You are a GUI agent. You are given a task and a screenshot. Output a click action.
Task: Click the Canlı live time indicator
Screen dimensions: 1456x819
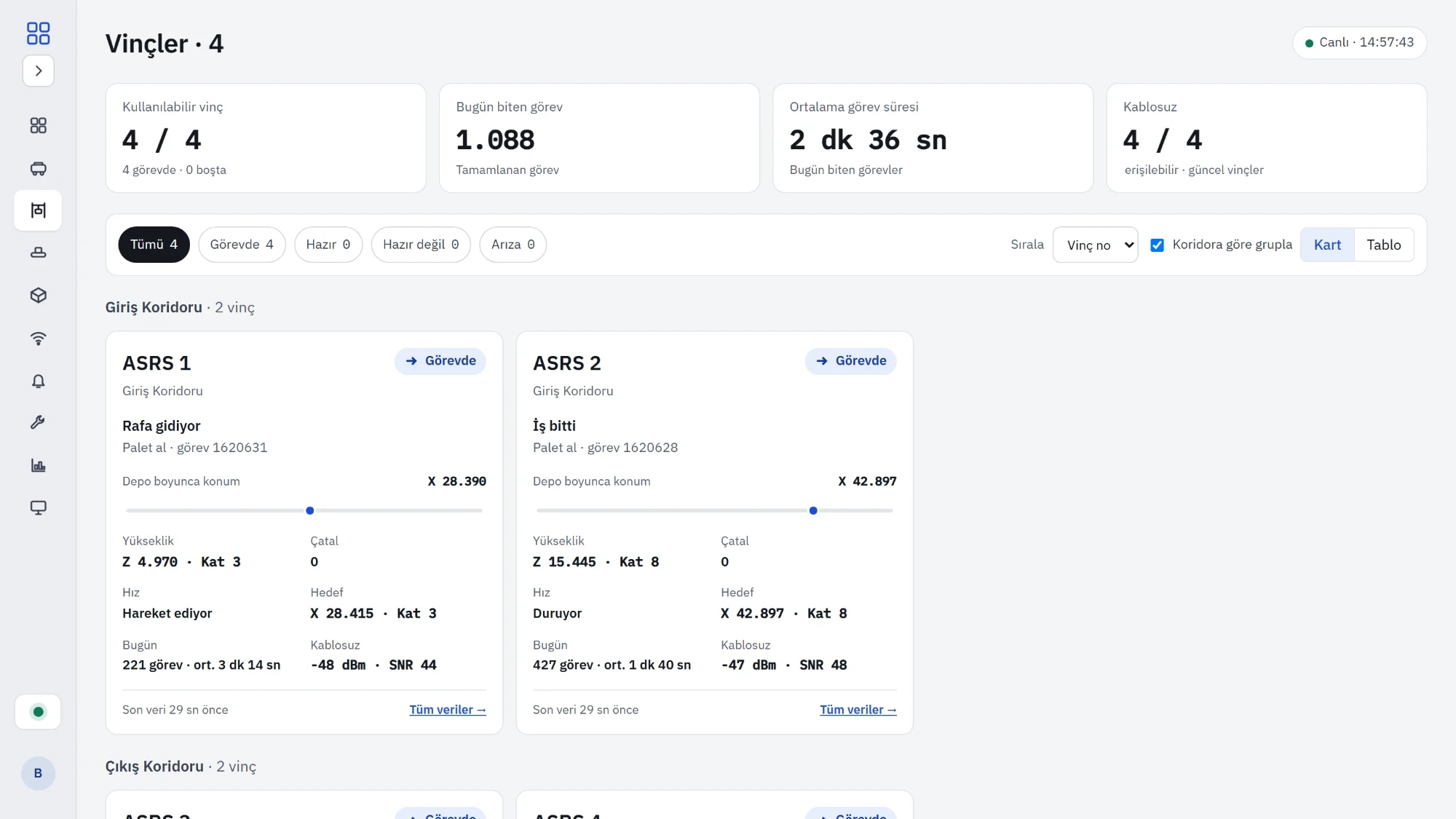point(1359,42)
